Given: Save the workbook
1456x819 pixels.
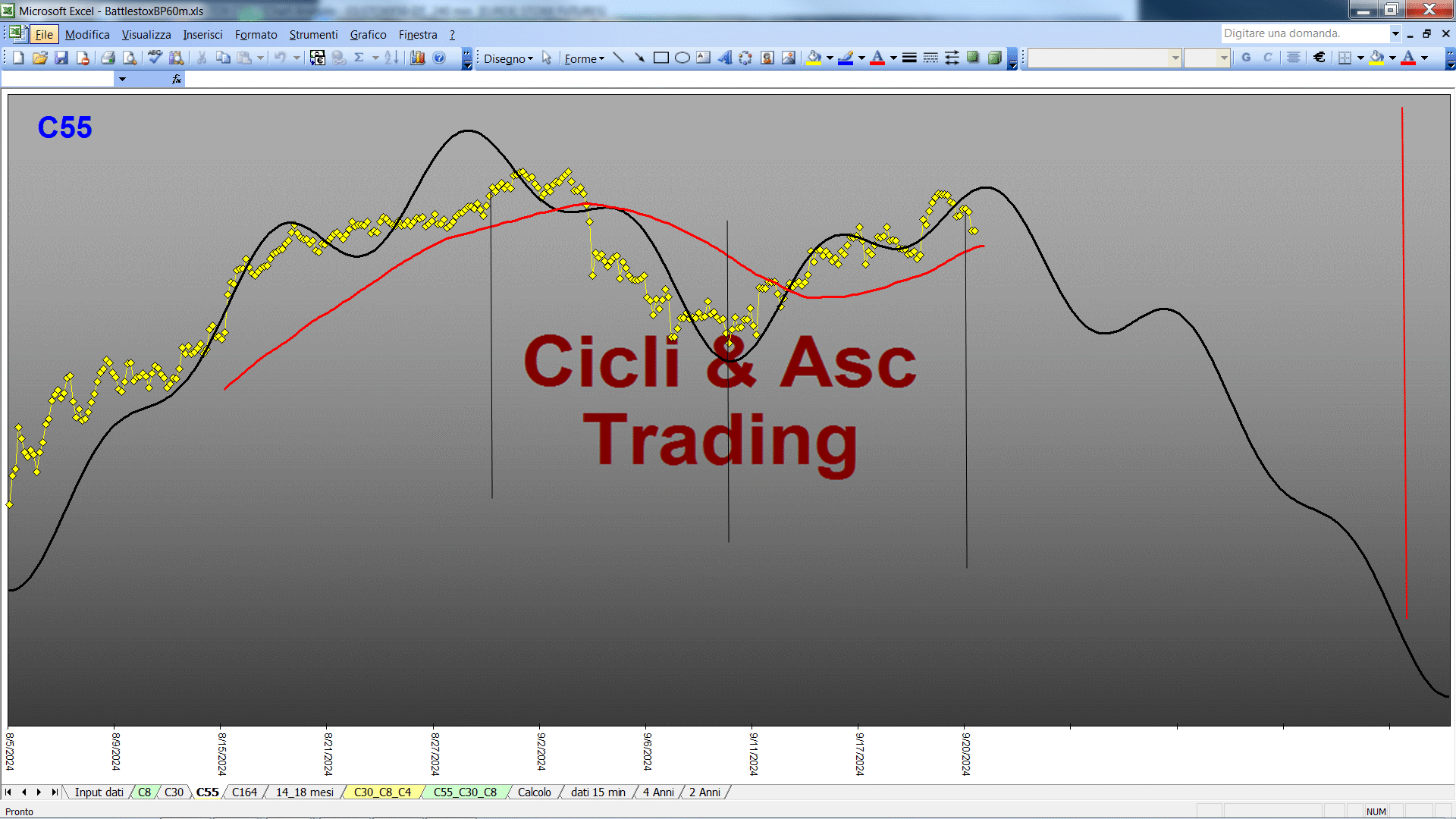Looking at the screenshot, I should [61, 58].
